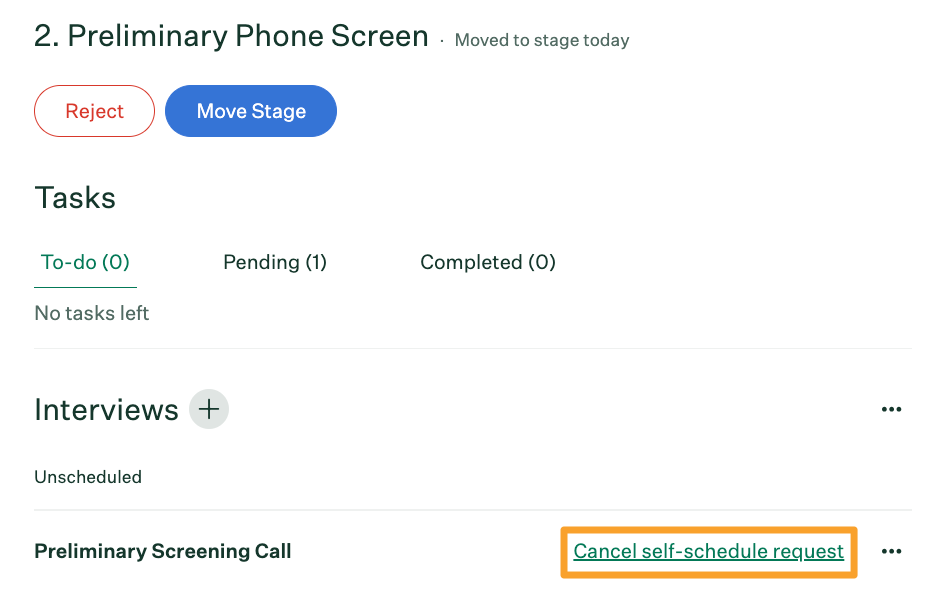Open the Completed (0) tab
The height and width of the screenshot is (590, 935).
(488, 262)
